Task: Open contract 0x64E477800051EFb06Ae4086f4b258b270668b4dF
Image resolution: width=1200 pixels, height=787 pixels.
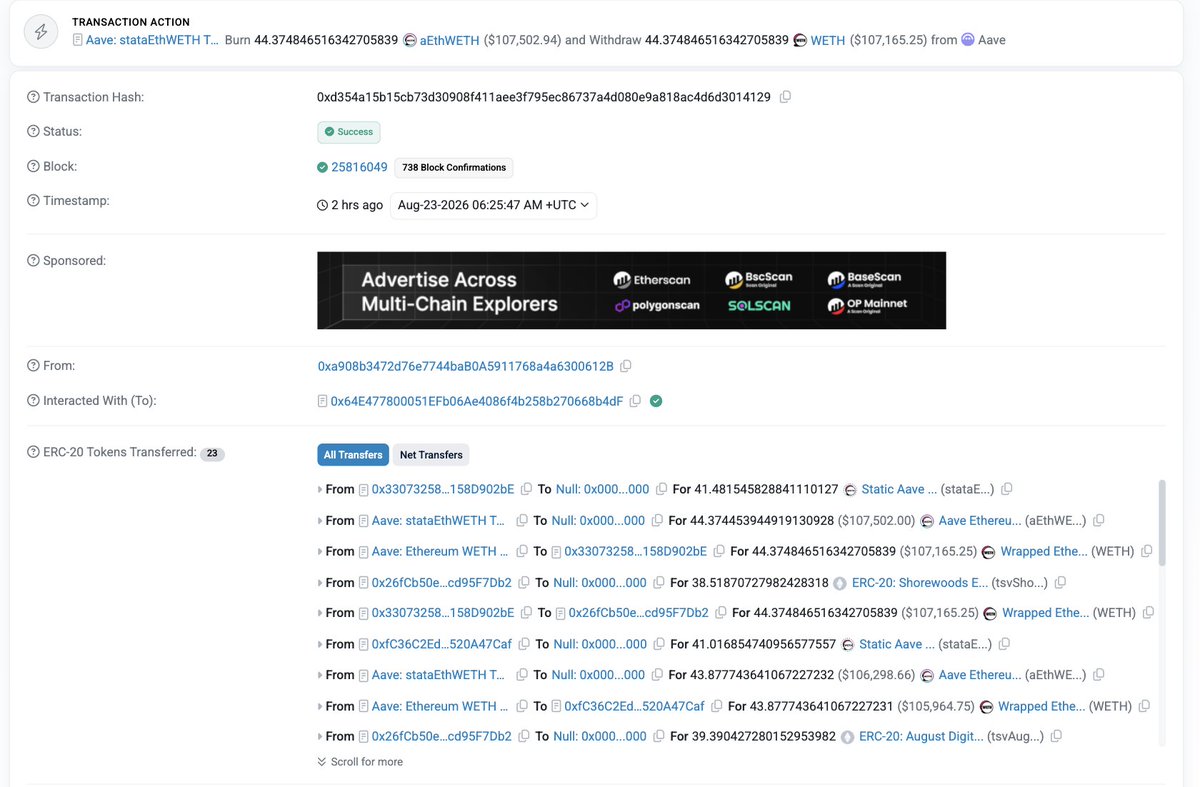Action: [477, 401]
